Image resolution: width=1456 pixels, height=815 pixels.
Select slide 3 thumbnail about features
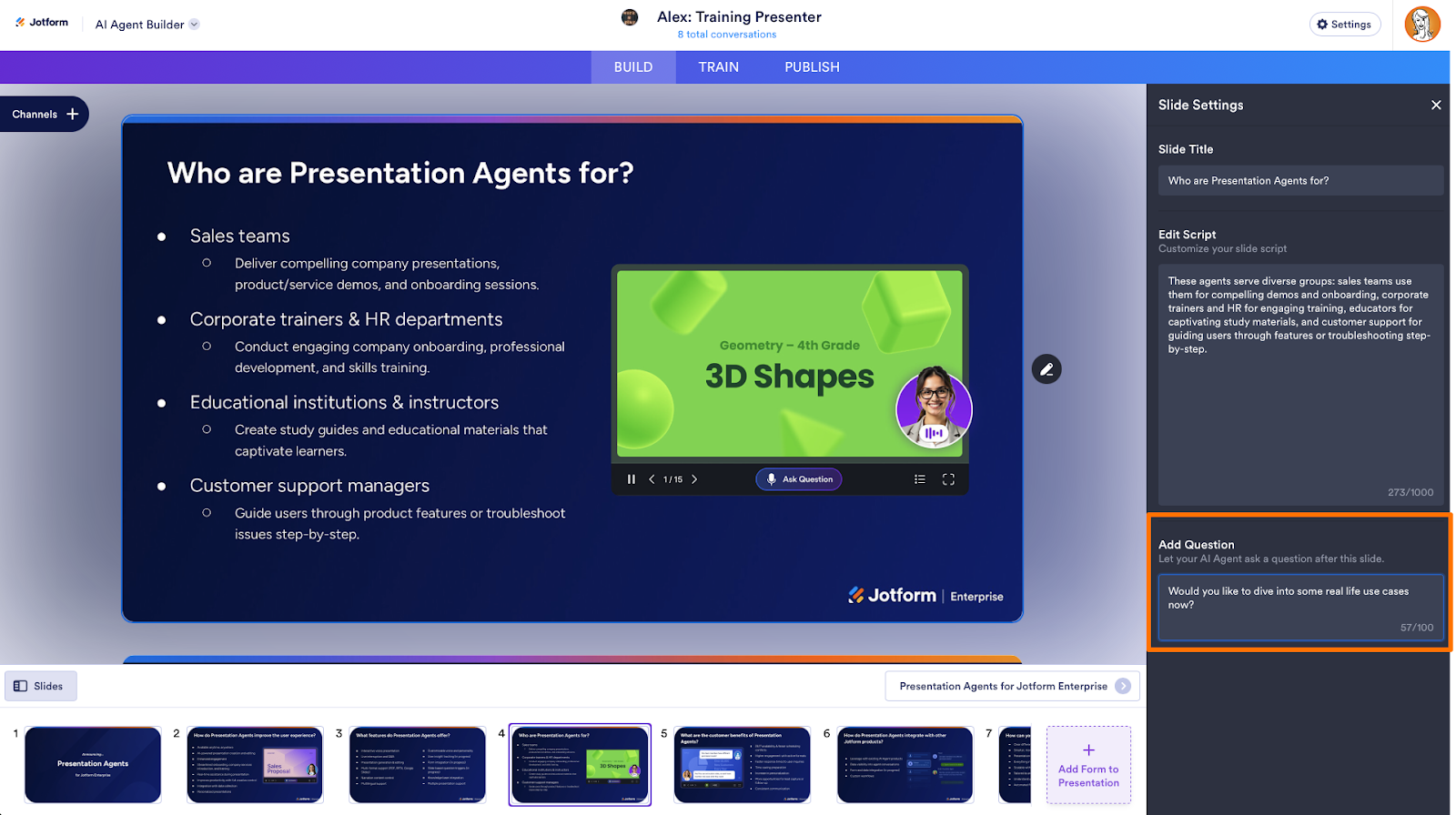(418, 765)
